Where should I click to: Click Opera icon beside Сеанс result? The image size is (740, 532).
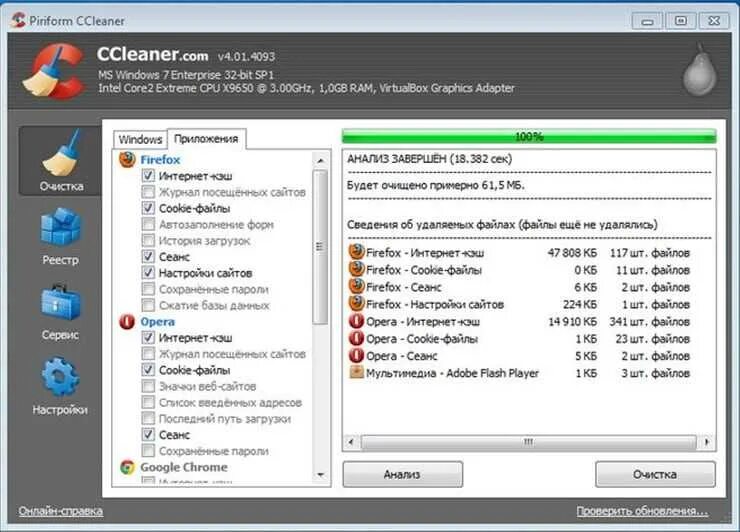coord(356,355)
